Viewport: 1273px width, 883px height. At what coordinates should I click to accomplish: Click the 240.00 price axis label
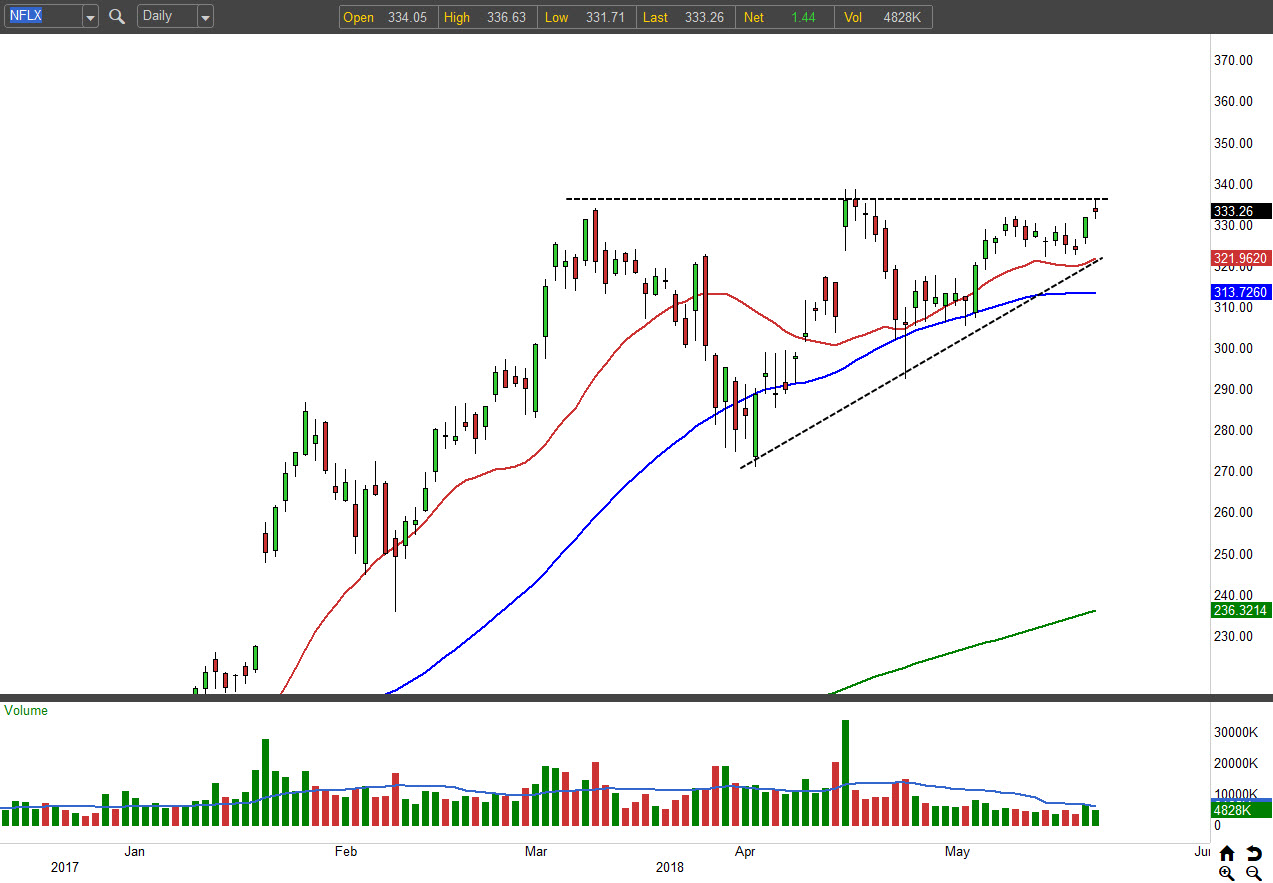pyautogui.click(x=1233, y=595)
